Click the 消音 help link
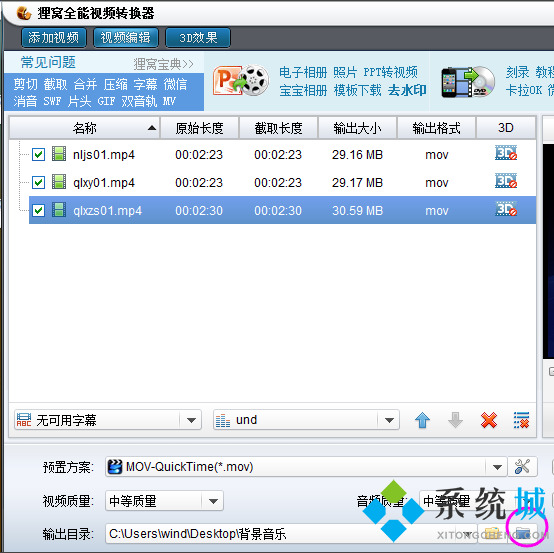554x553 pixels. [25, 101]
